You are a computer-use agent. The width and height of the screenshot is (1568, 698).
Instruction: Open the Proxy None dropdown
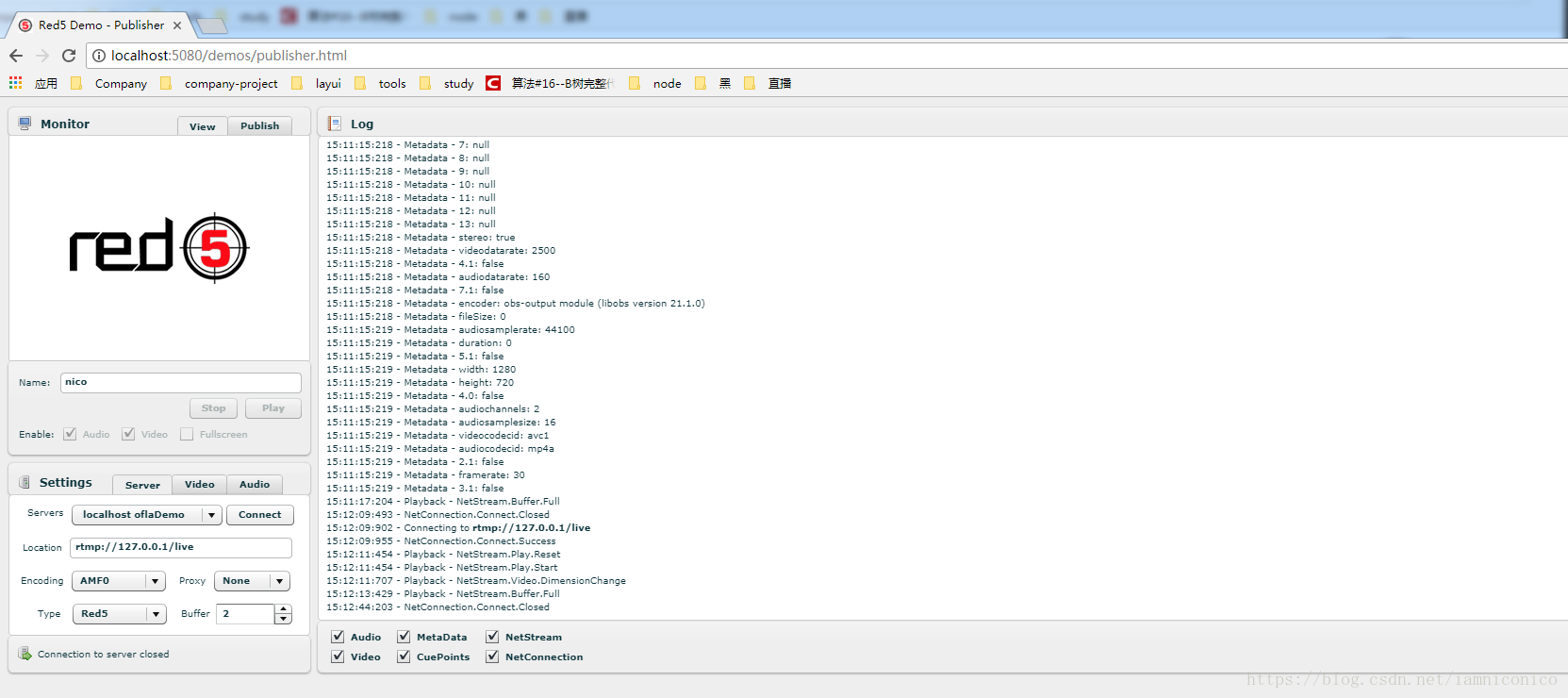click(252, 581)
